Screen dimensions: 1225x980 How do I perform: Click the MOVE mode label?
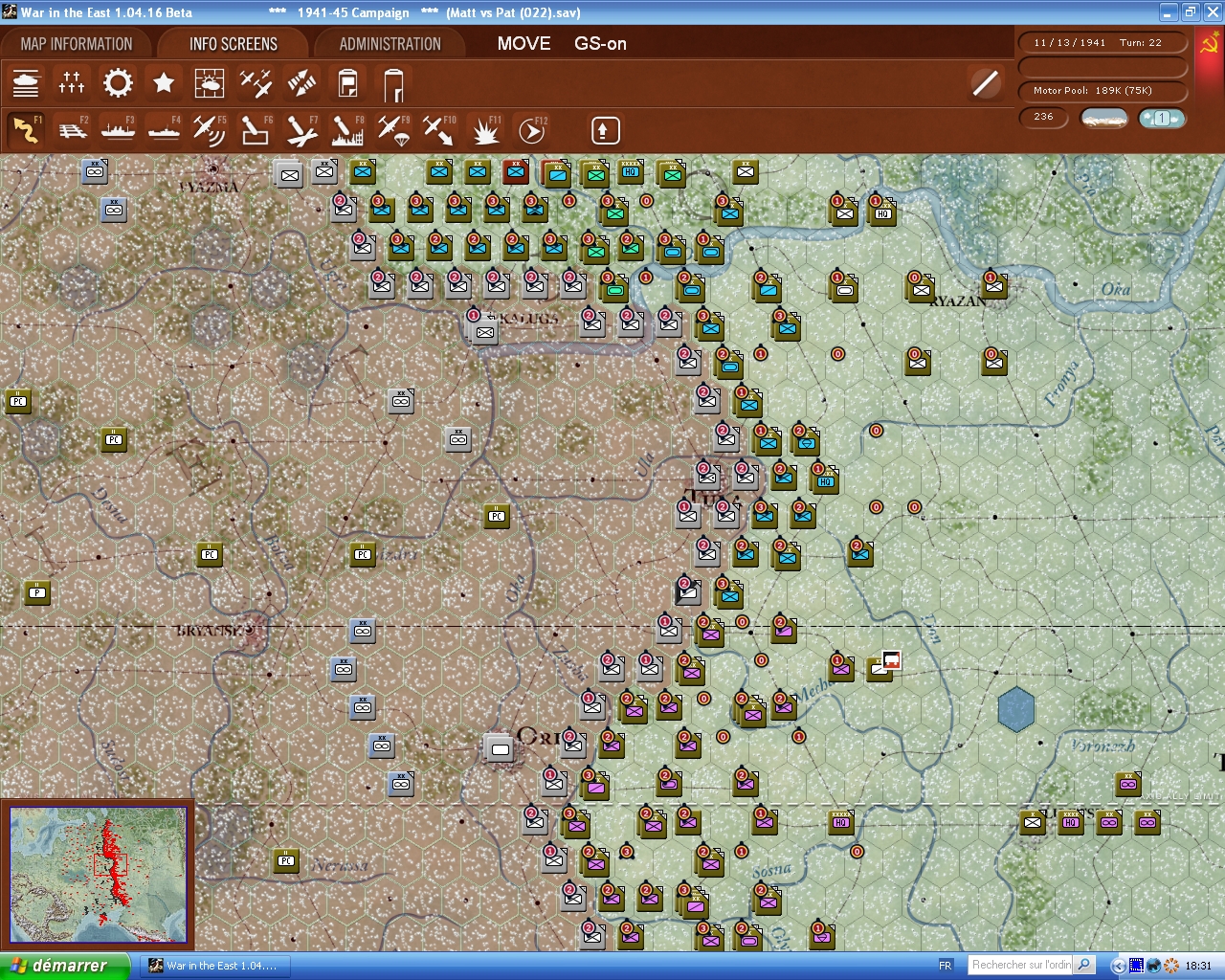click(524, 44)
